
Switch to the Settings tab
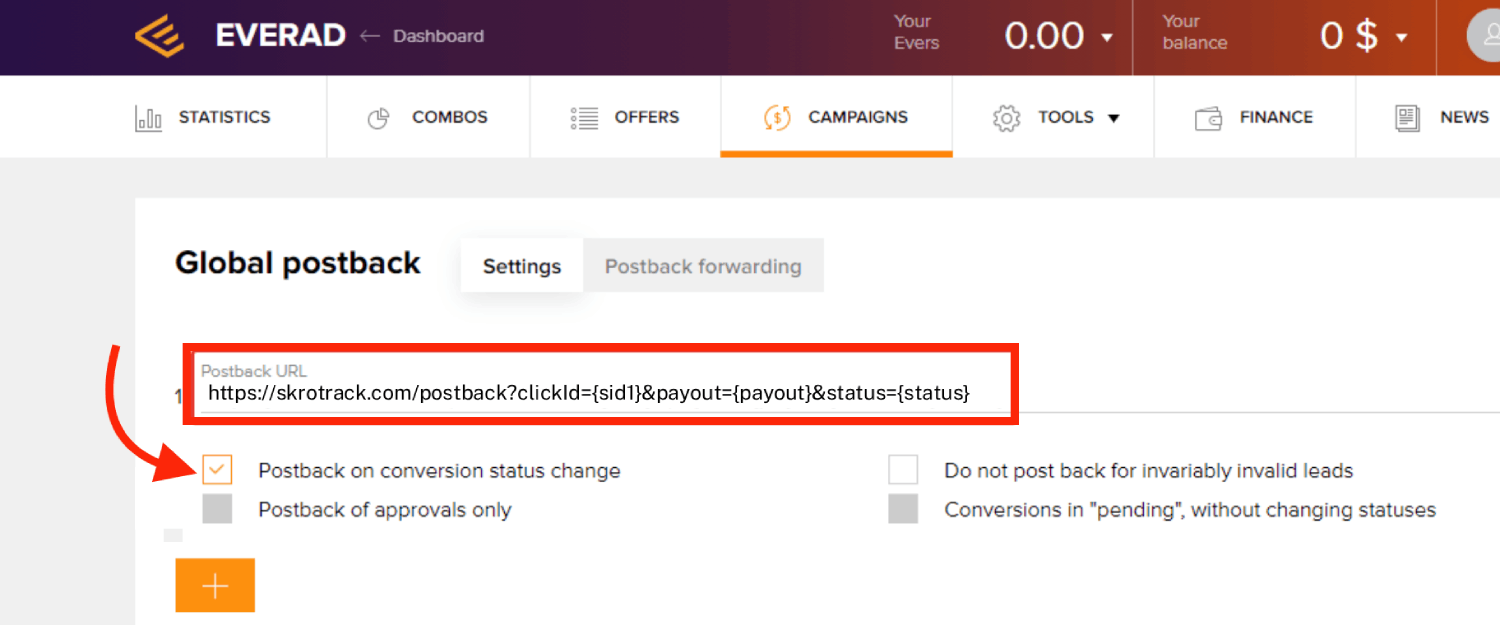click(x=522, y=266)
